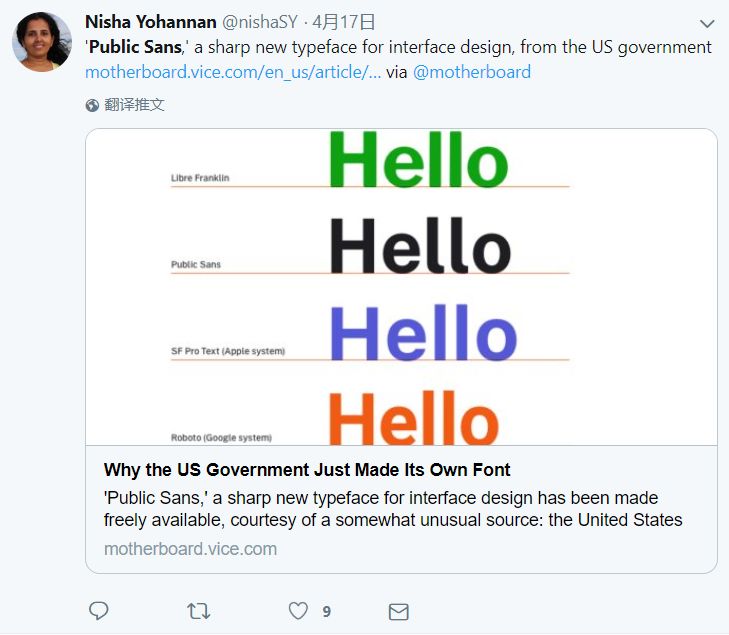
Task: Click the green Libre Franklin Hello sample
Action: tap(418, 160)
